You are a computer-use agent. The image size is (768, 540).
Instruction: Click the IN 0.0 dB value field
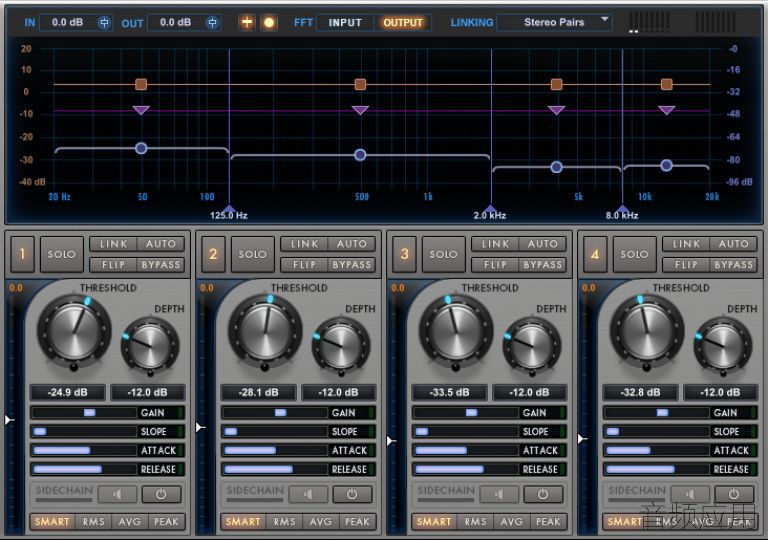tap(68, 23)
